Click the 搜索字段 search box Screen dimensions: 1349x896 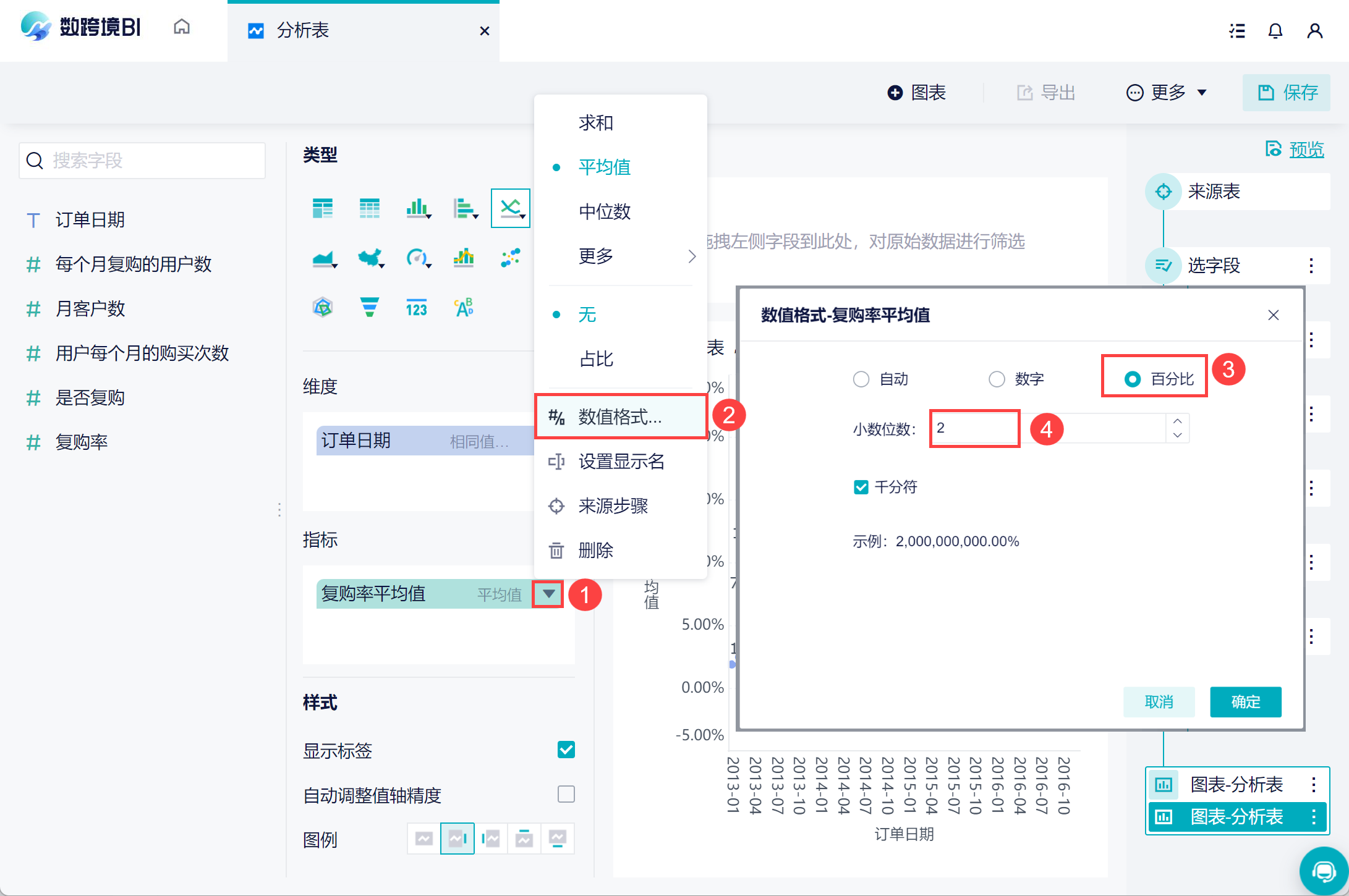pos(142,161)
